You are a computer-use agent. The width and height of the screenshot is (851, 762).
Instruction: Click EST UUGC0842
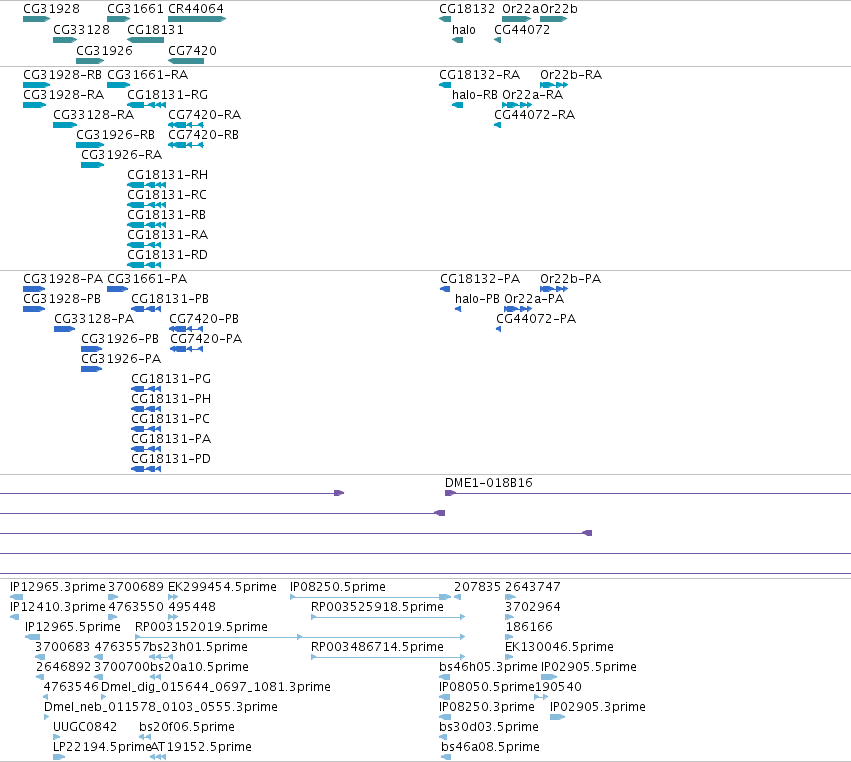[85, 727]
